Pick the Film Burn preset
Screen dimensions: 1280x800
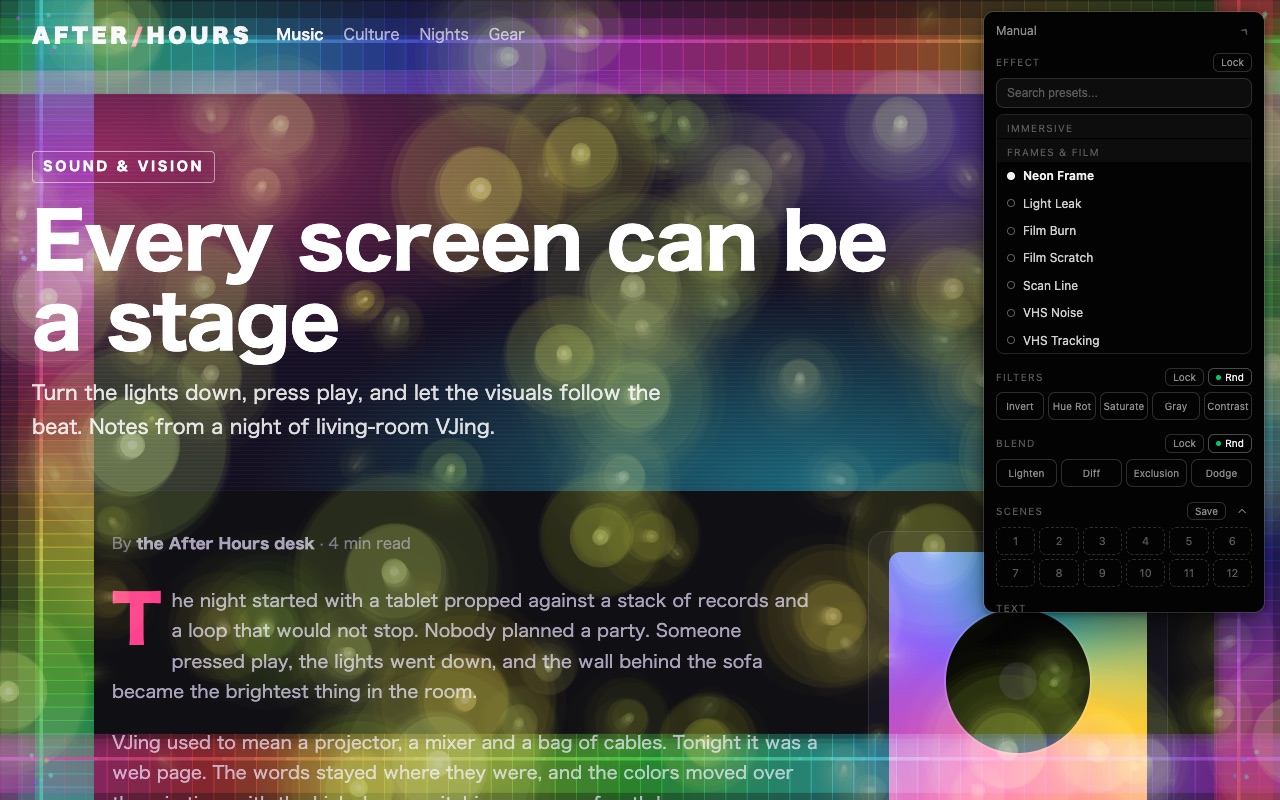[x=1124, y=230]
